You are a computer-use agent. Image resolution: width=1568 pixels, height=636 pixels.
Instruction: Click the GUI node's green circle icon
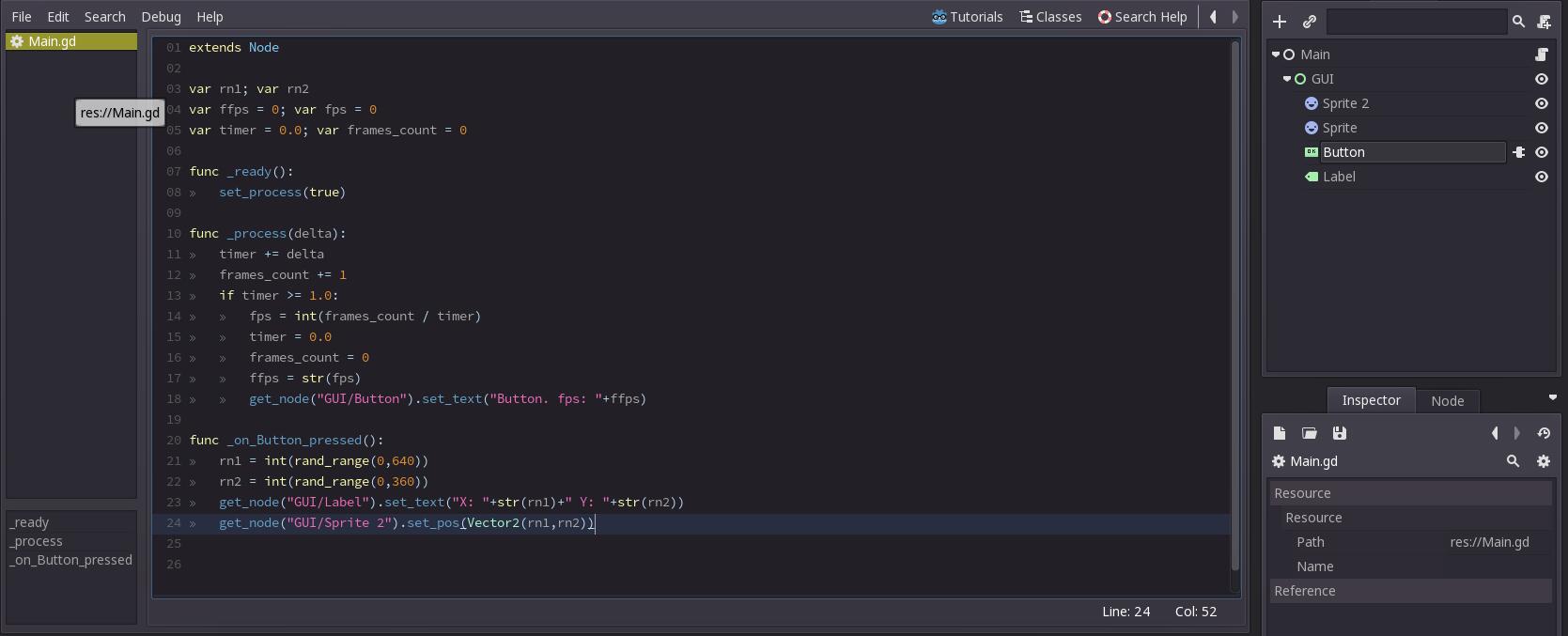[x=1300, y=79]
